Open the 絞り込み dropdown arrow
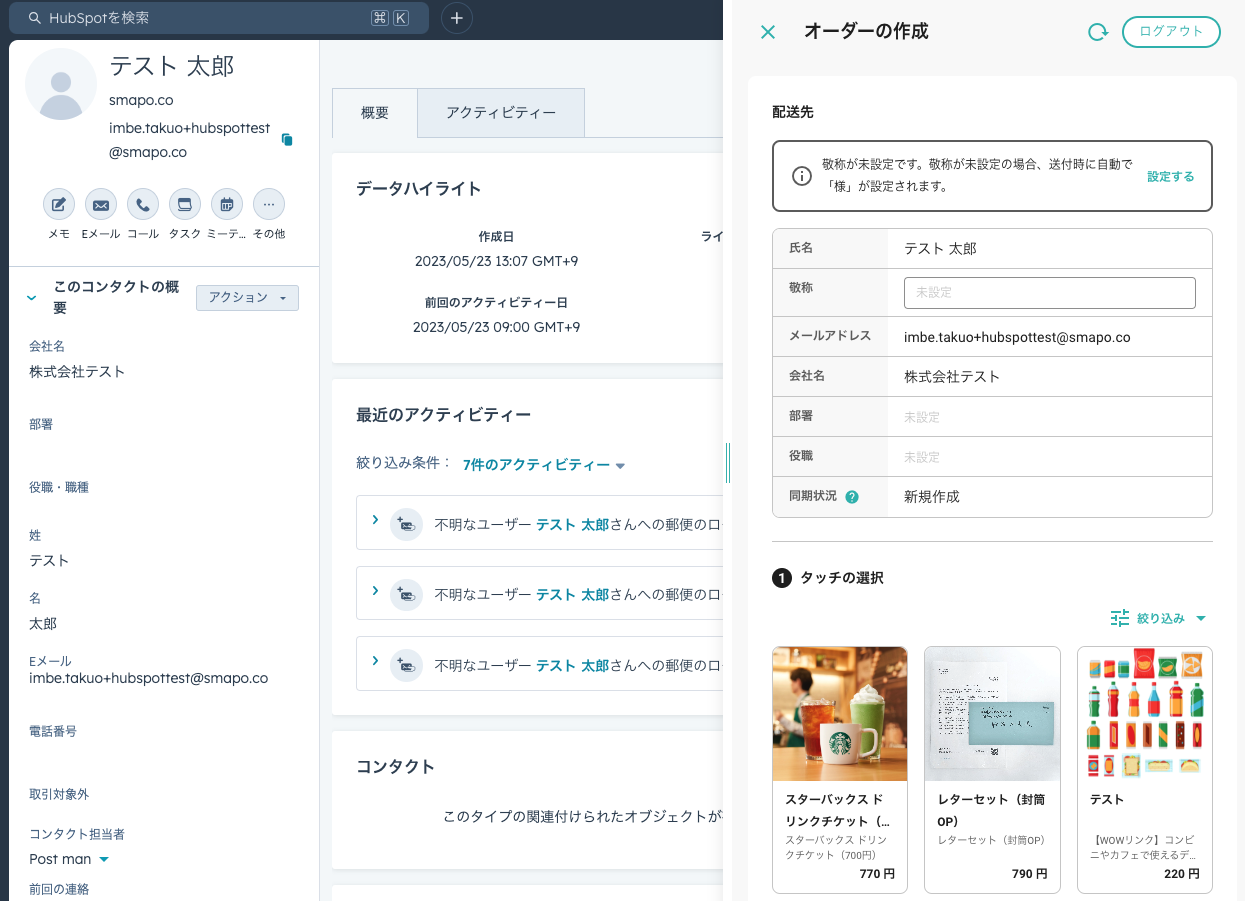This screenshot has width=1245, height=901. point(1201,618)
